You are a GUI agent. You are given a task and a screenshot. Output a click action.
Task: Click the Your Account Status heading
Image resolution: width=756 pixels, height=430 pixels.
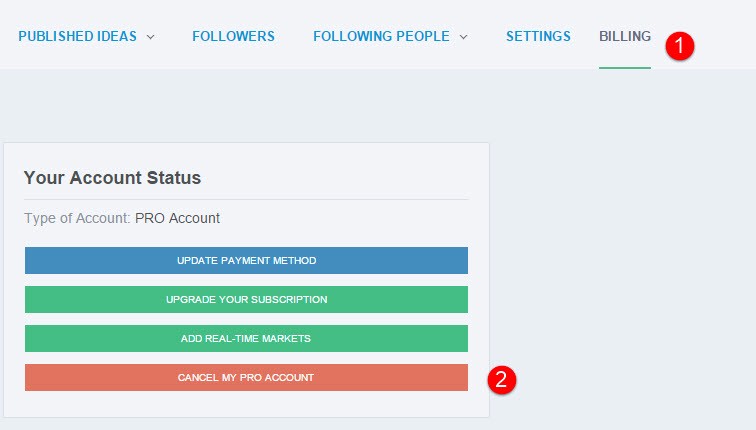[112, 177]
